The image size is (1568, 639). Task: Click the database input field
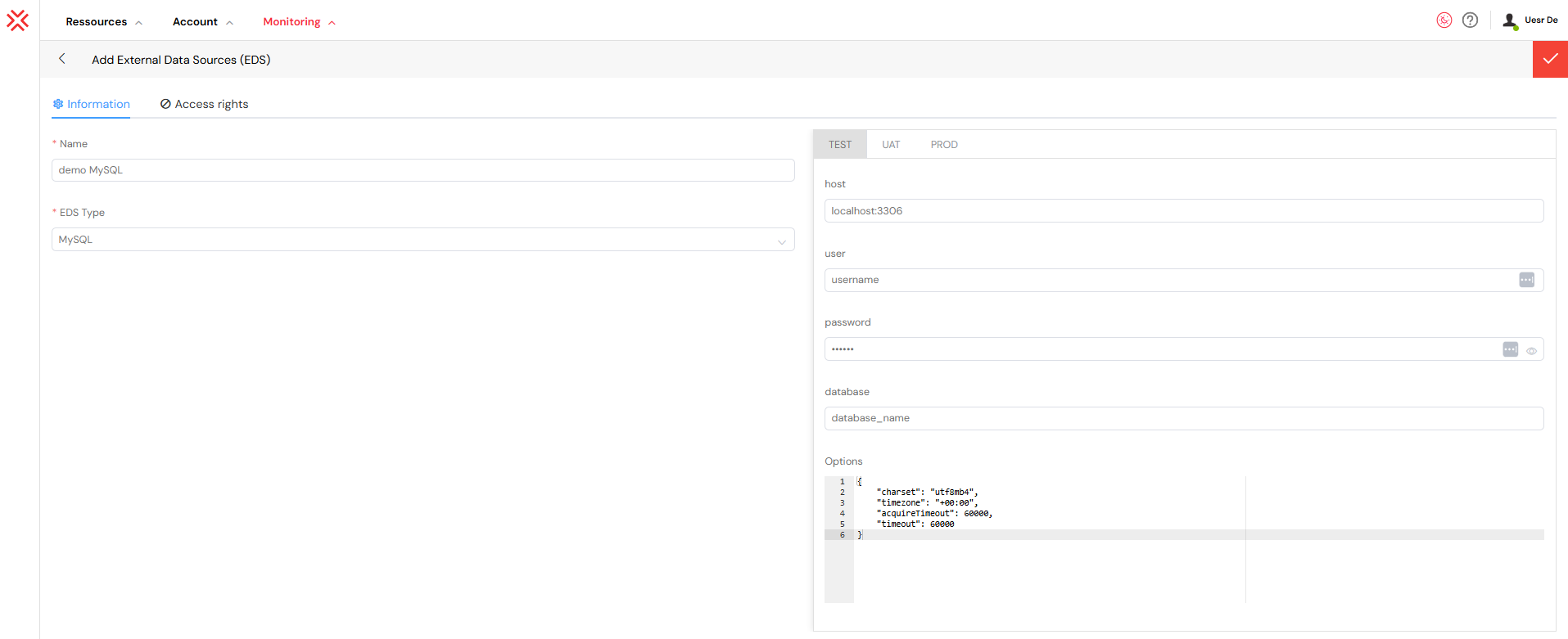1184,418
